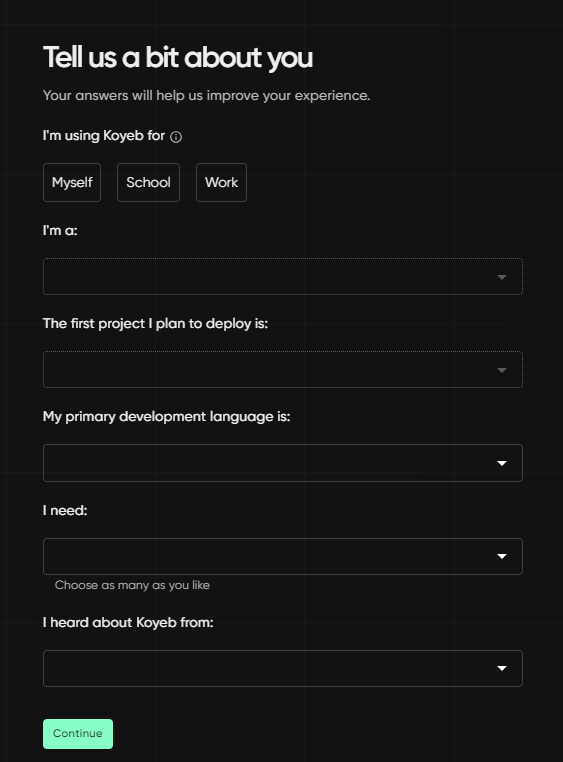This screenshot has width=563, height=762.
Task: Click the arrow in the development language field
Action: pyautogui.click(x=502, y=463)
